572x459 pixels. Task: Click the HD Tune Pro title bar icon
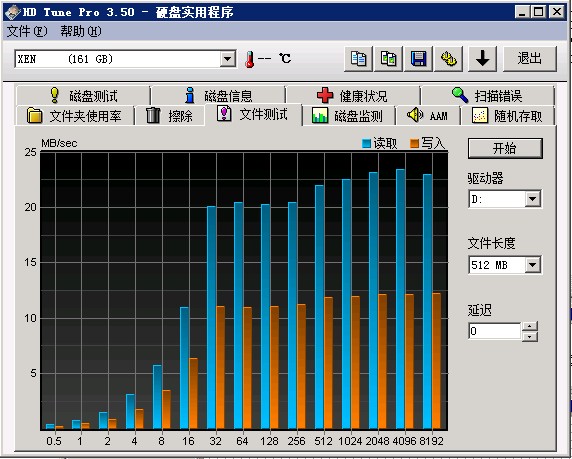12,12
